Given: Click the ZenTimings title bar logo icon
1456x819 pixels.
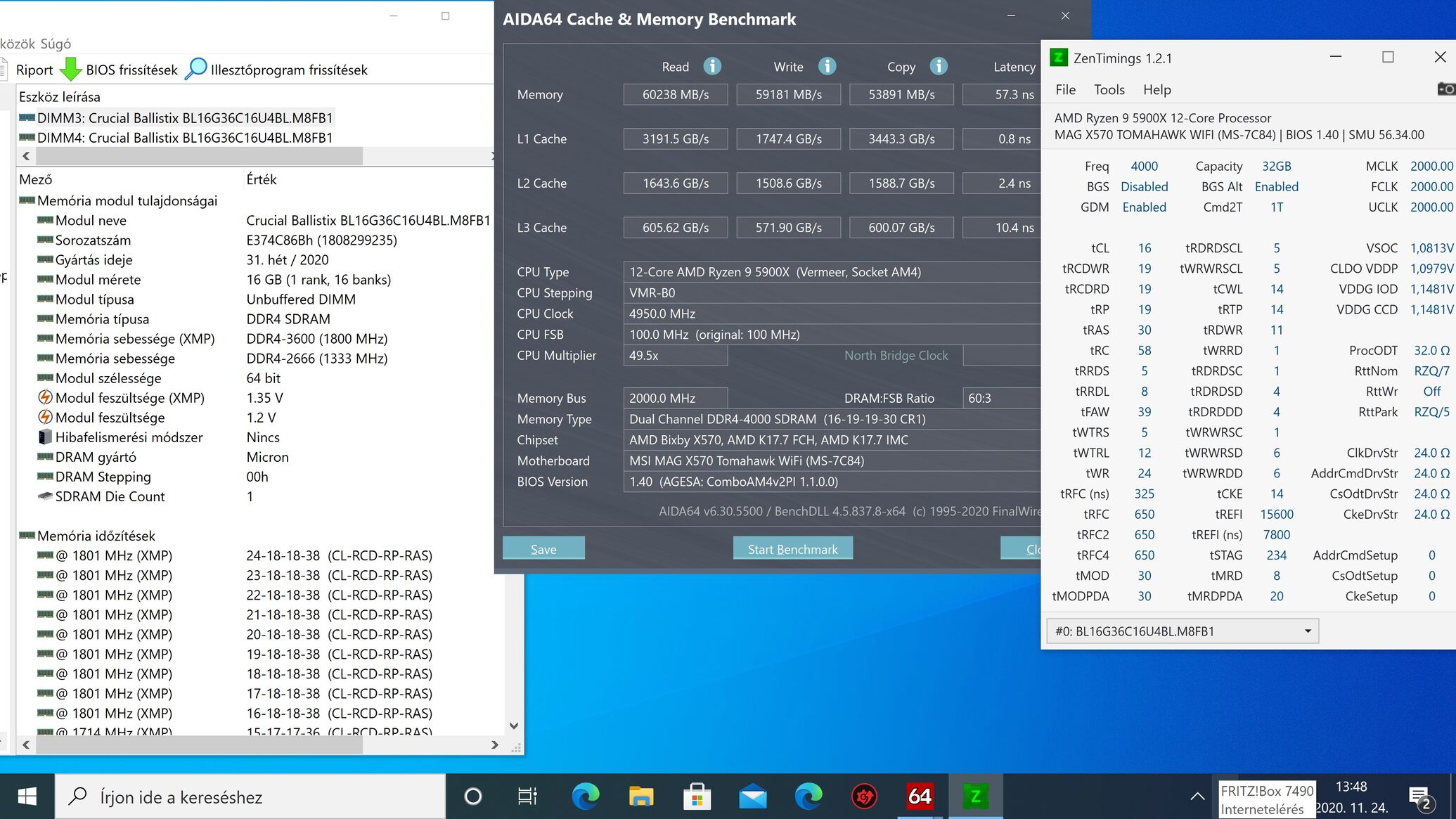Looking at the screenshot, I should point(1059,58).
